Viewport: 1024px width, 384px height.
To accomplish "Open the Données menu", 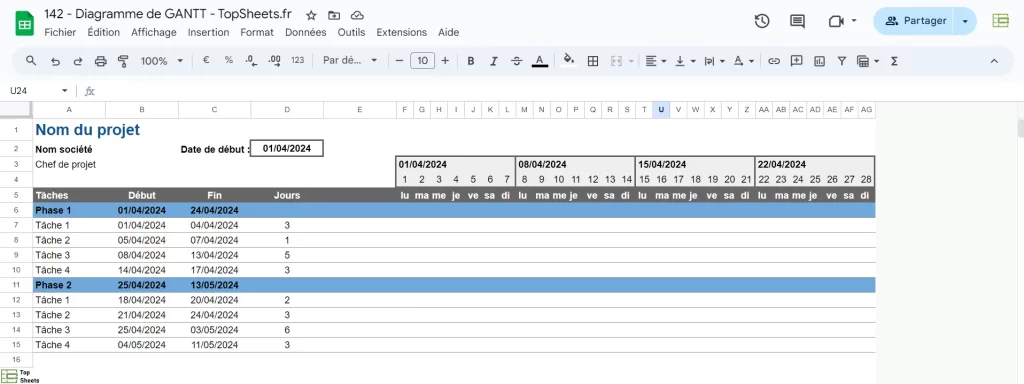I will click(306, 32).
